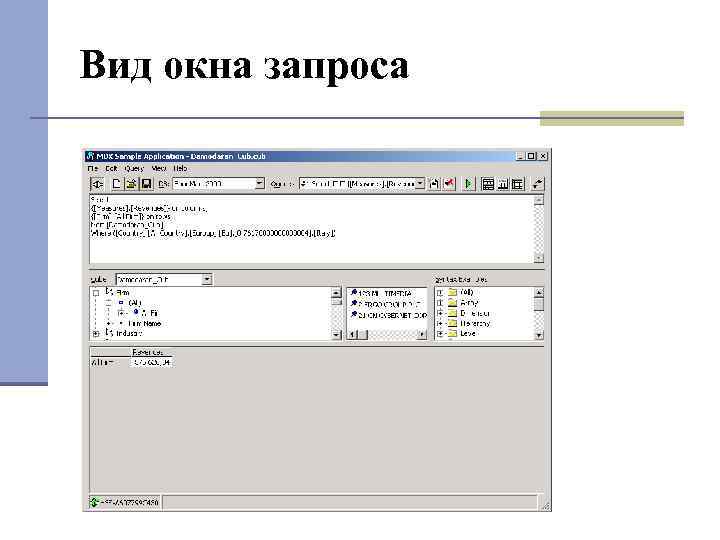
Task: Create a new query file with blank page icon
Action: point(117,184)
